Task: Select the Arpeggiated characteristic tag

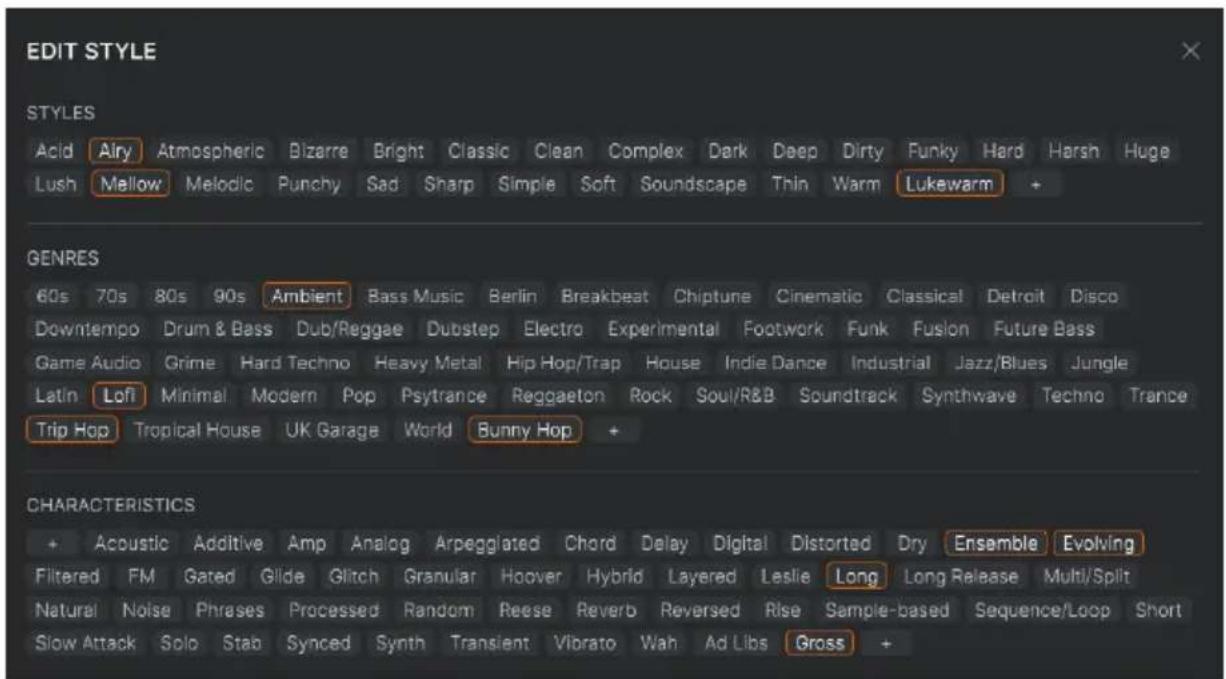Action: (490, 544)
